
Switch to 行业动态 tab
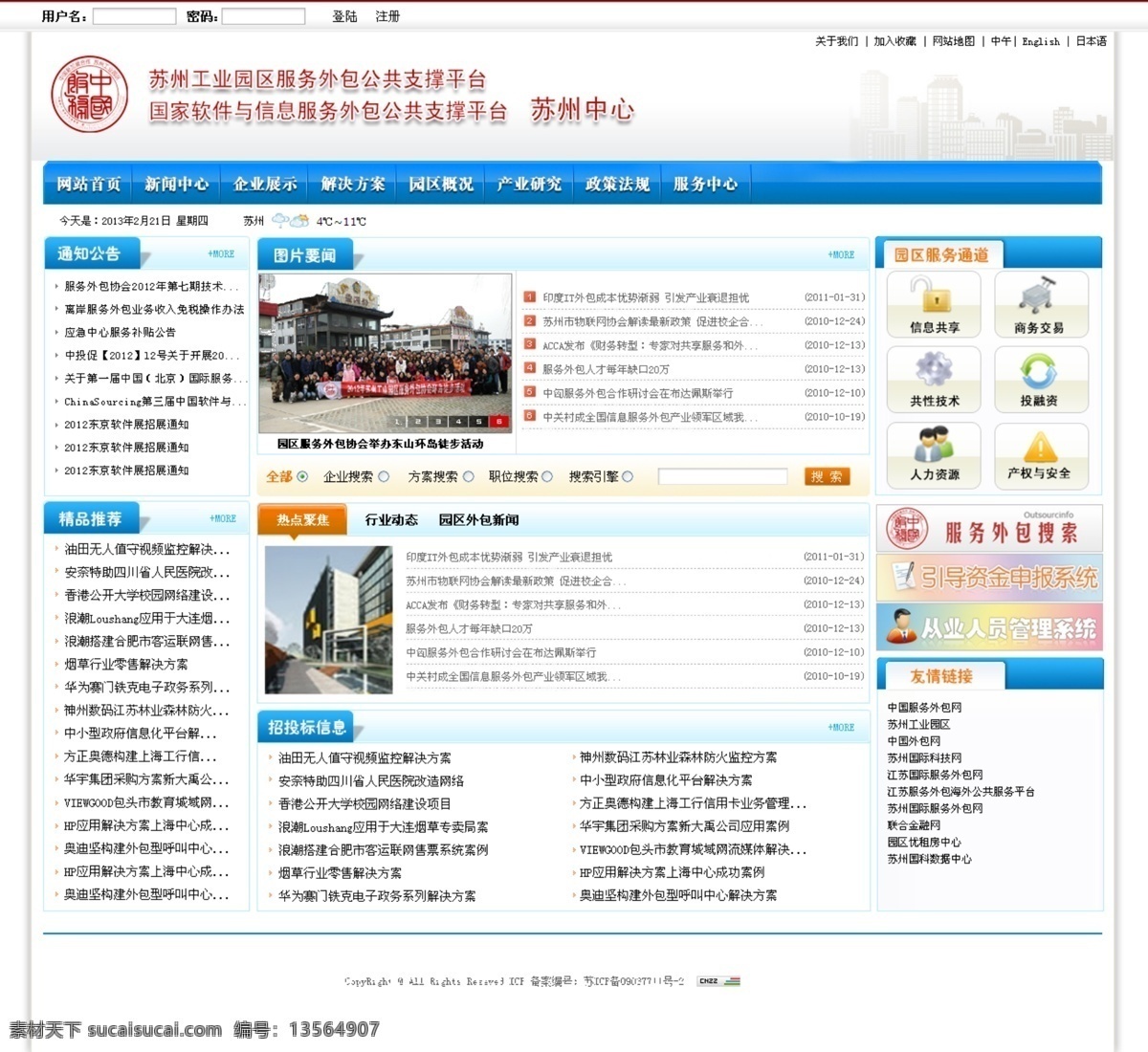[391, 520]
